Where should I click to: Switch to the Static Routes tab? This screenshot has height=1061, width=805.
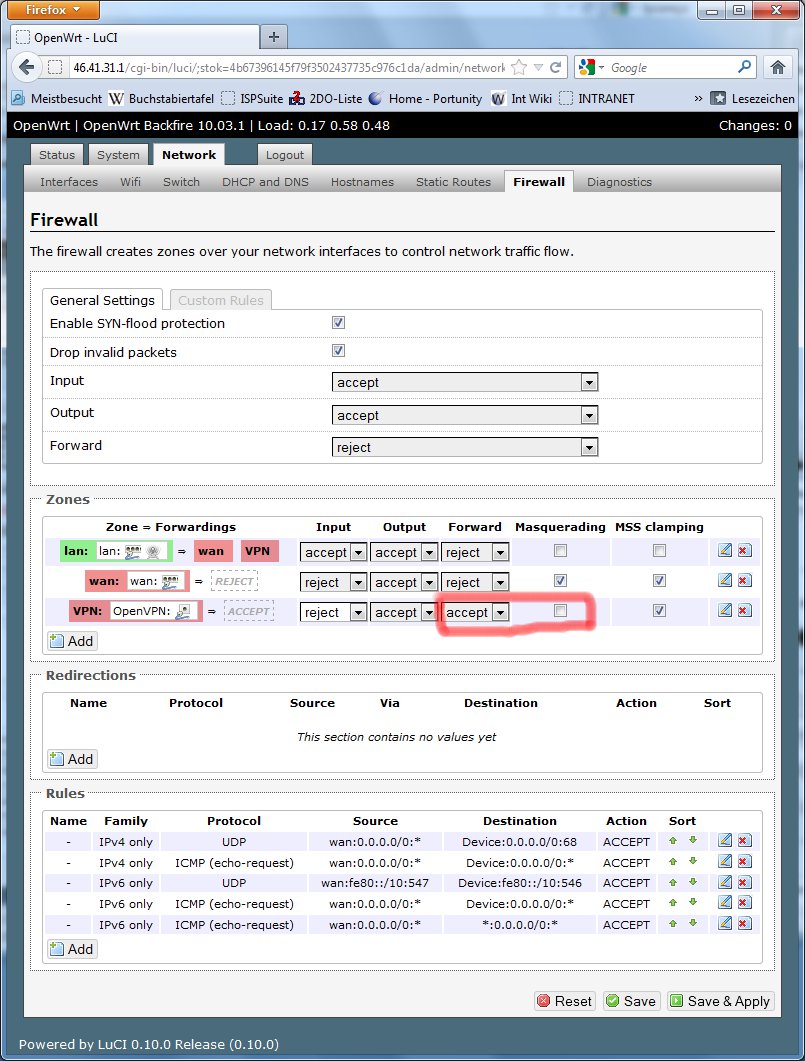453,182
